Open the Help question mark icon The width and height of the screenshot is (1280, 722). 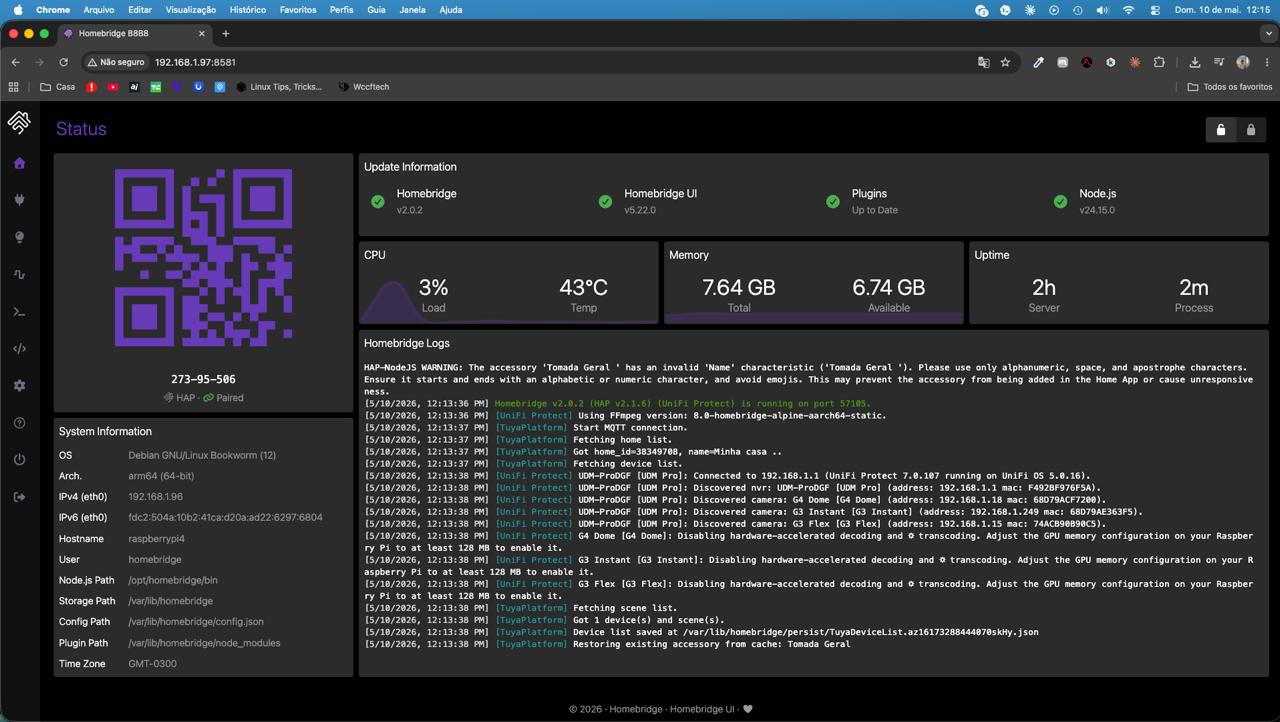coord(19,423)
